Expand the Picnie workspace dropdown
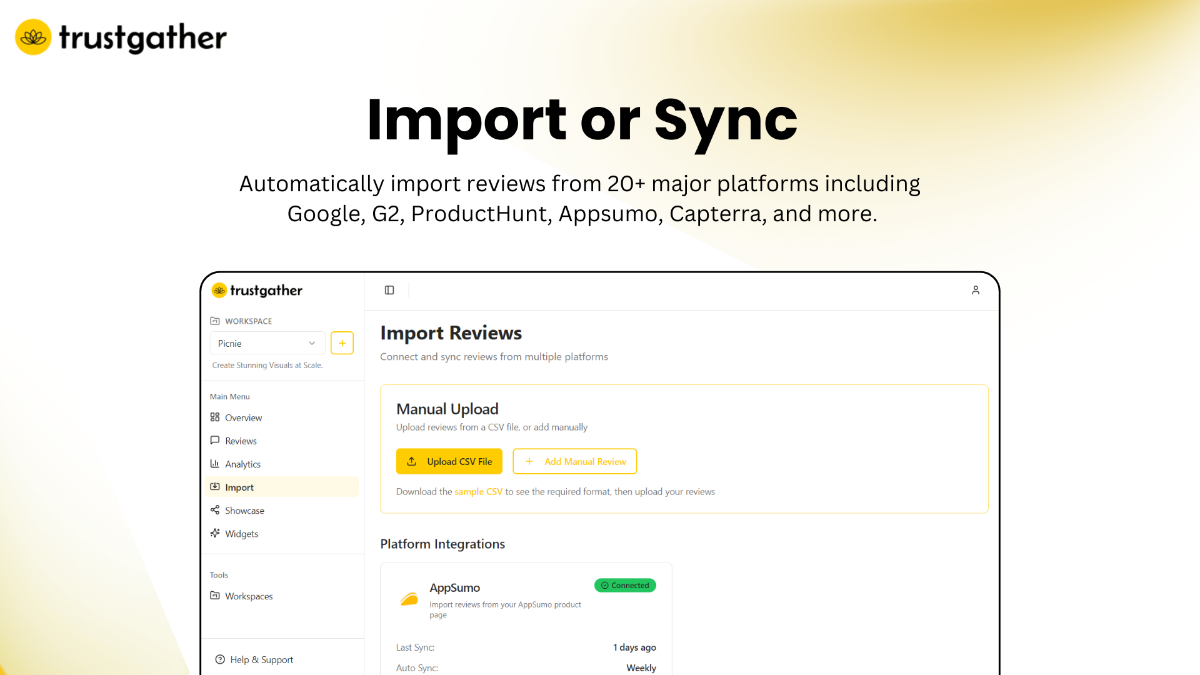This screenshot has height=675, width=1200. [x=267, y=343]
